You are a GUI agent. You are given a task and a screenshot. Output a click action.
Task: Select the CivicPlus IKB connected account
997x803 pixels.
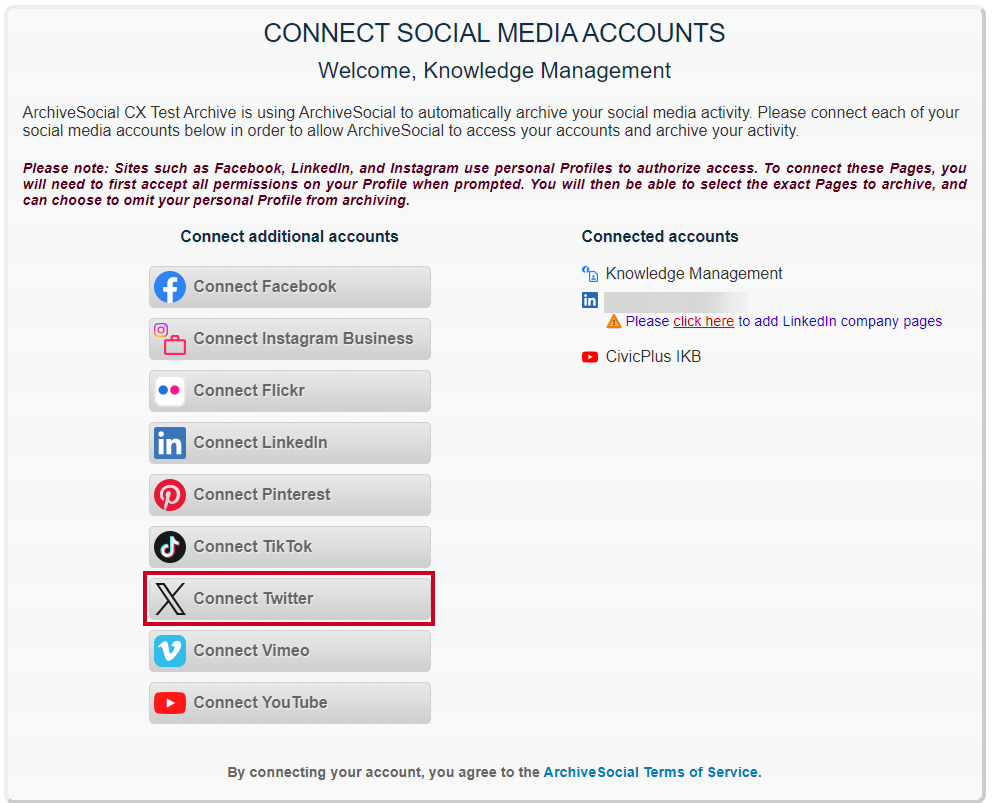coord(653,357)
